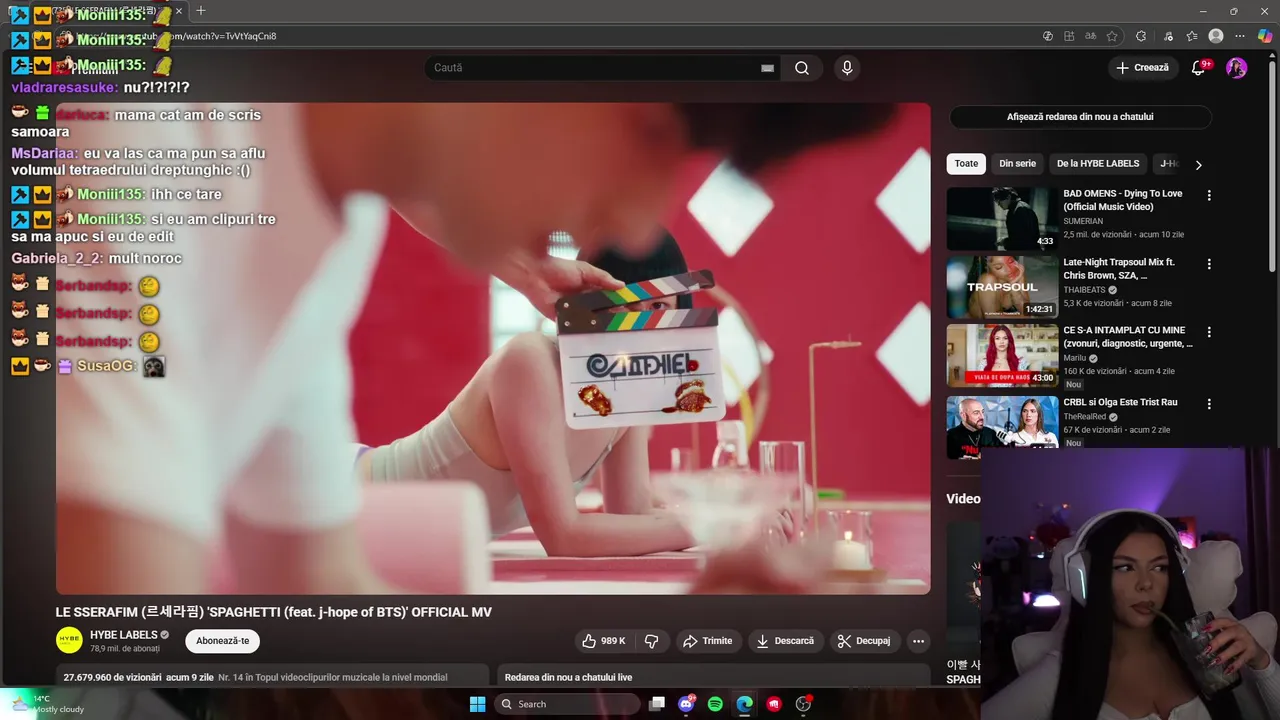
Task: Click Descarcă to download the video
Action: pos(785,641)
